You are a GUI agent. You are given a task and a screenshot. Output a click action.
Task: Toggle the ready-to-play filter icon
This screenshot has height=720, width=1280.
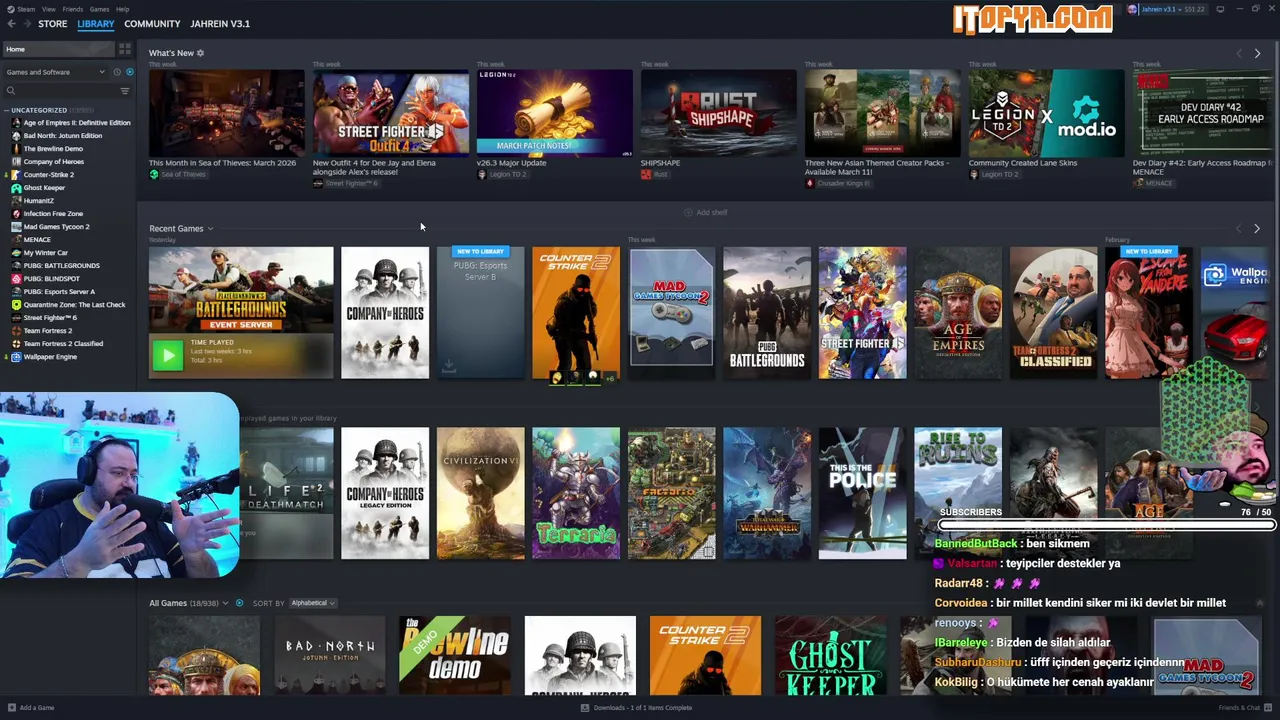[129, 72]
